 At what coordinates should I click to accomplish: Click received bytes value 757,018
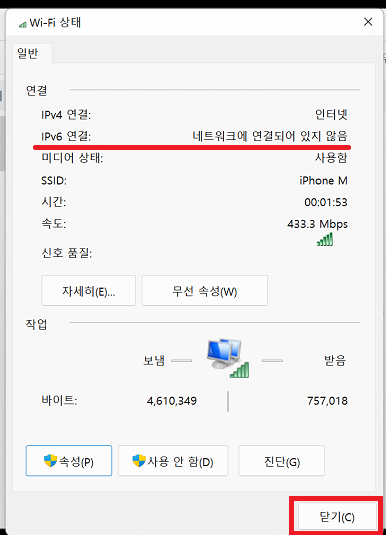point(327,401)
